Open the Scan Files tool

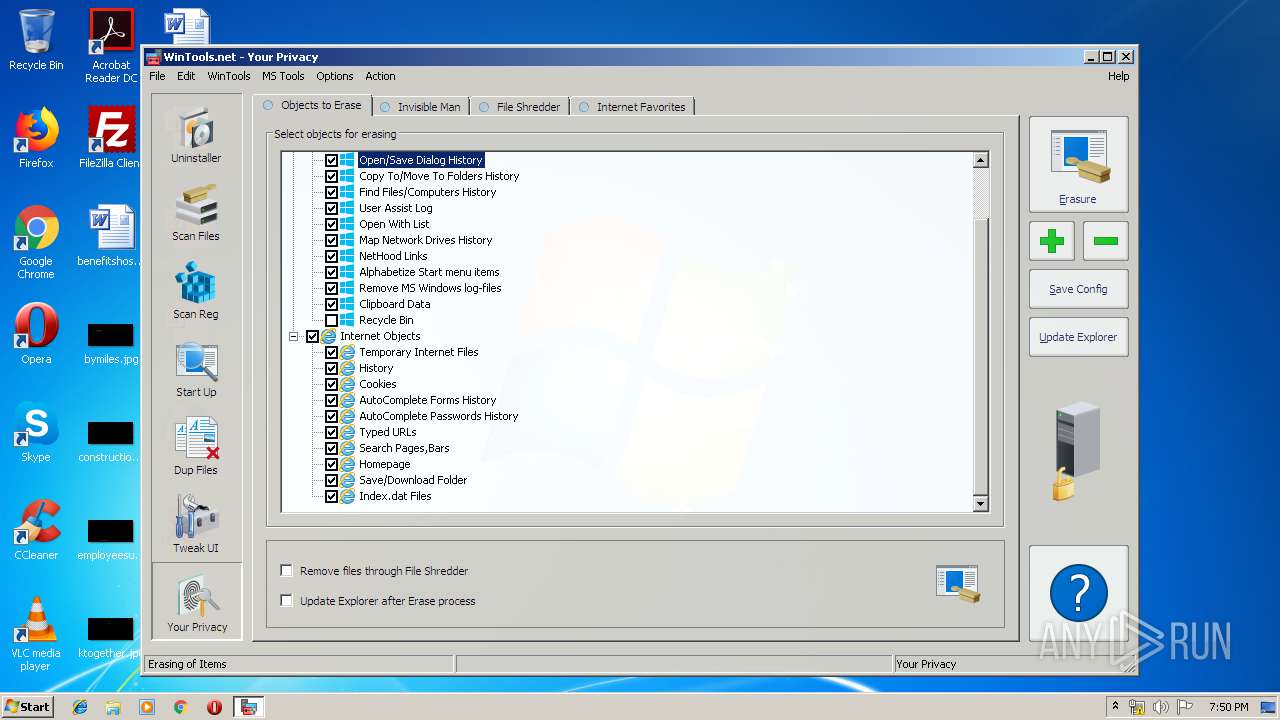pyautogui.click(x=196, y=212)
